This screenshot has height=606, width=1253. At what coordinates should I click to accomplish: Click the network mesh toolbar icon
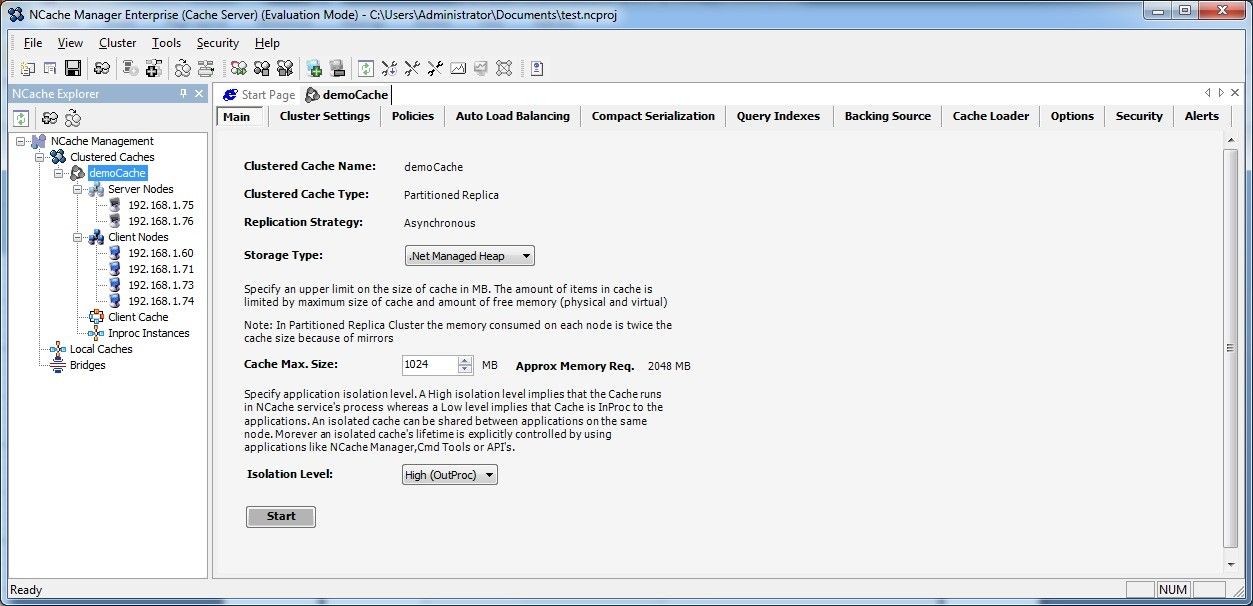[504, 68]
